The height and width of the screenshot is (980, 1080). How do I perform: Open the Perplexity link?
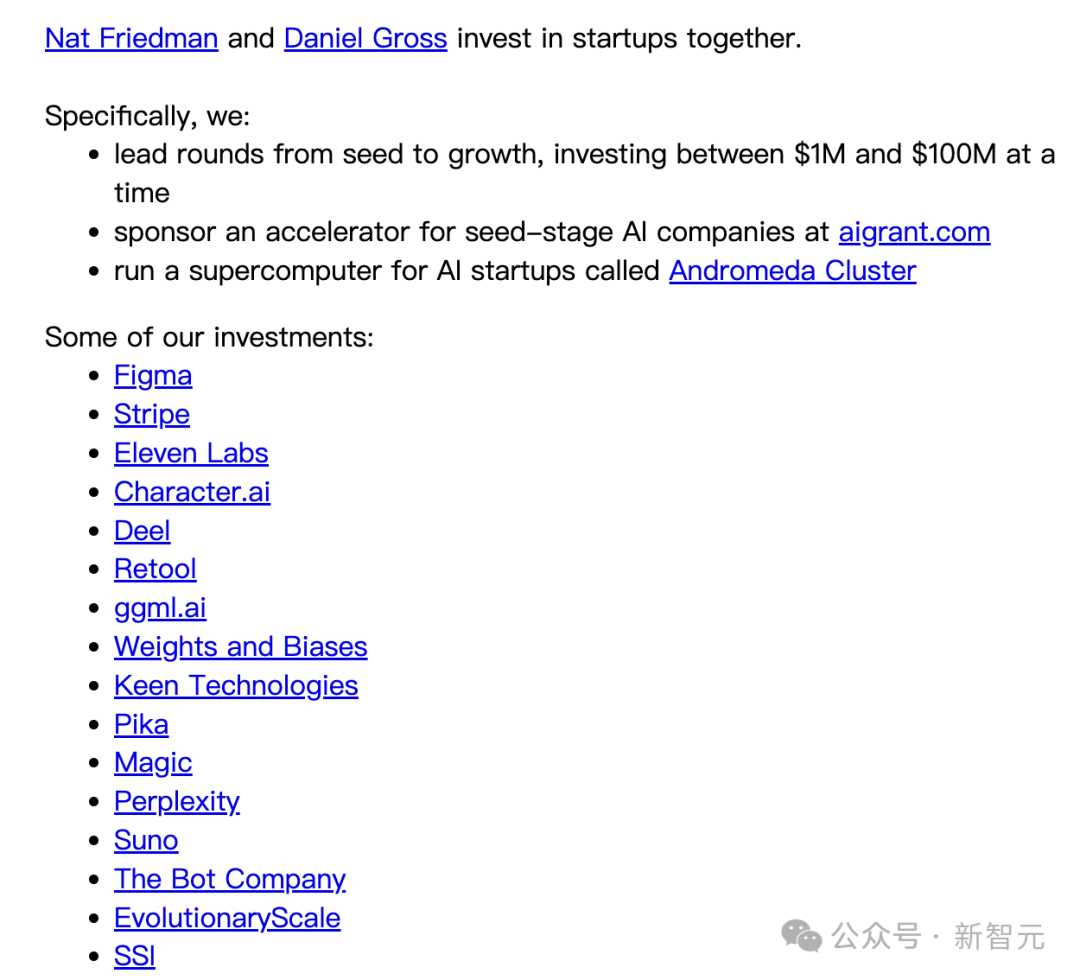176,802
